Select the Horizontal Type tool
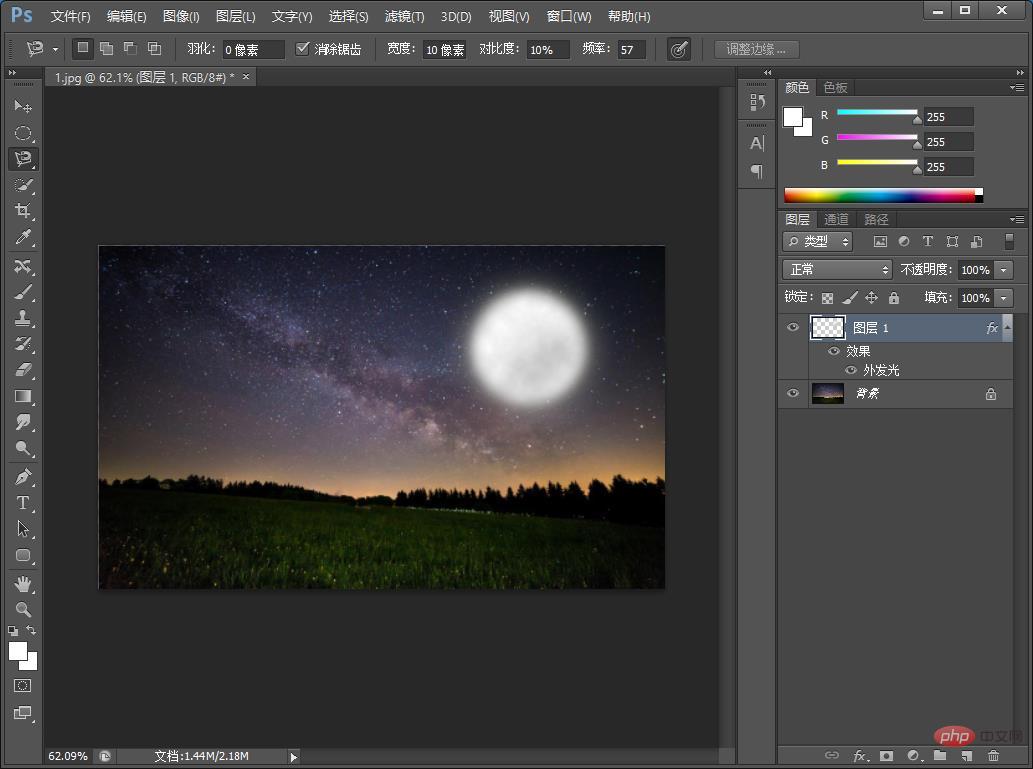1033x769 pixels. 23,503
